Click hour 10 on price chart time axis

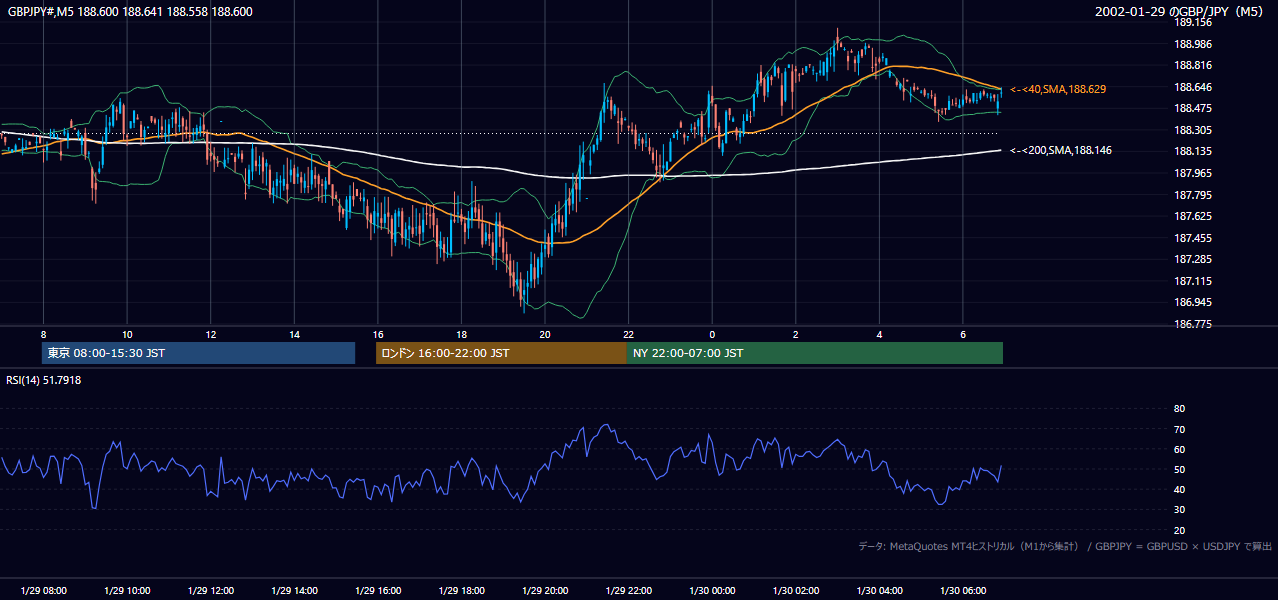click(127, 334)
